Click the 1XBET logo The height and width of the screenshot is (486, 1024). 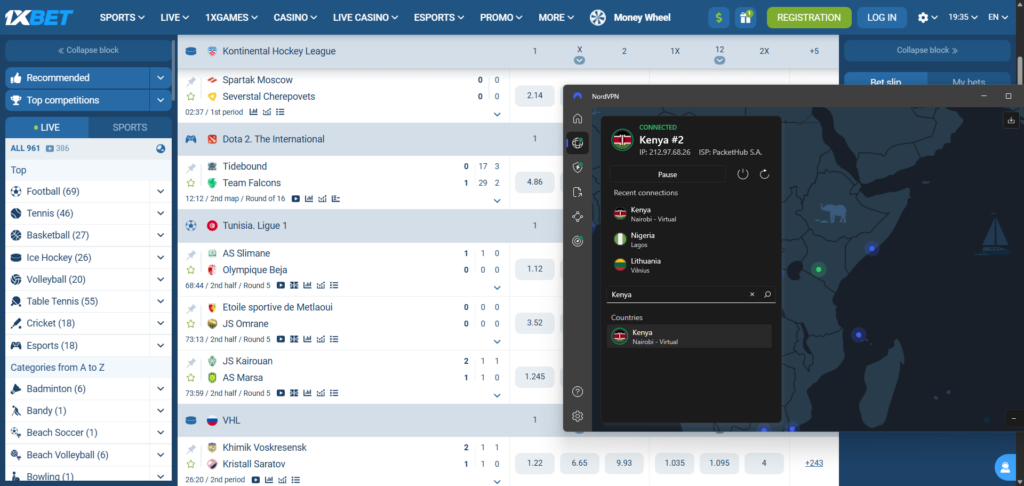[x=39, y=18]
